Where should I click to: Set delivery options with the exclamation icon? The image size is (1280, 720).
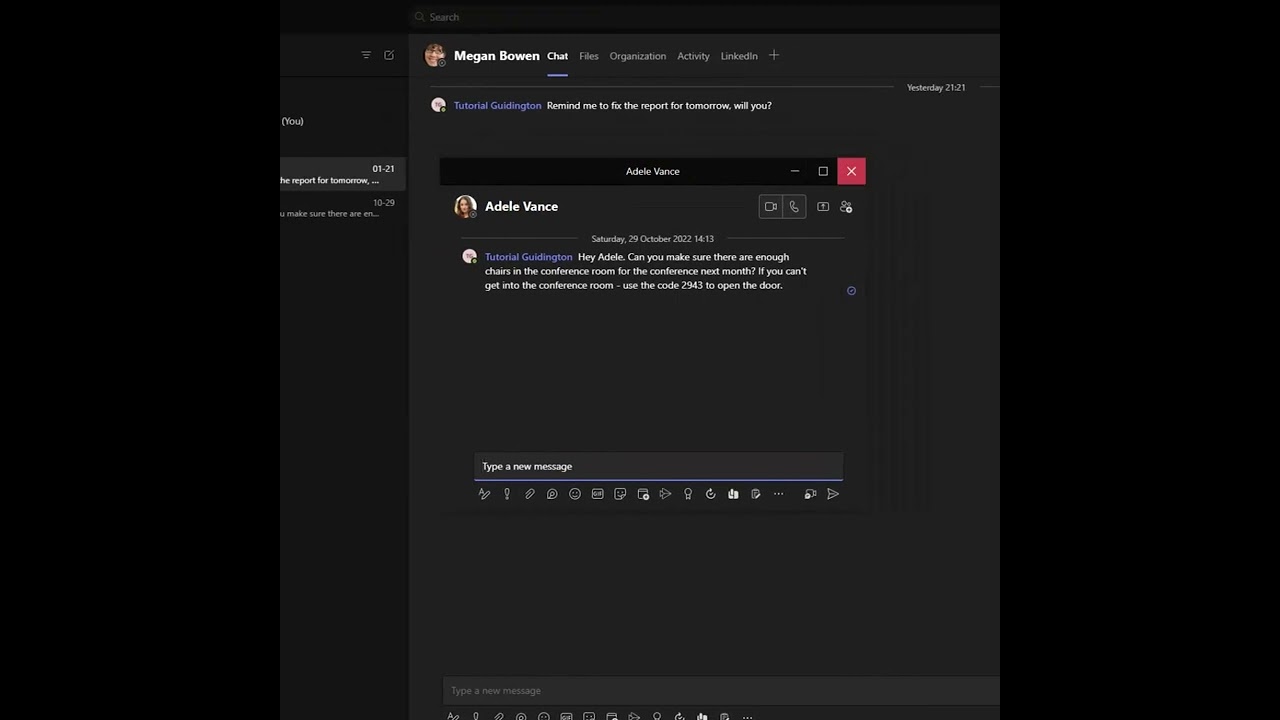[x=507, y=494]
